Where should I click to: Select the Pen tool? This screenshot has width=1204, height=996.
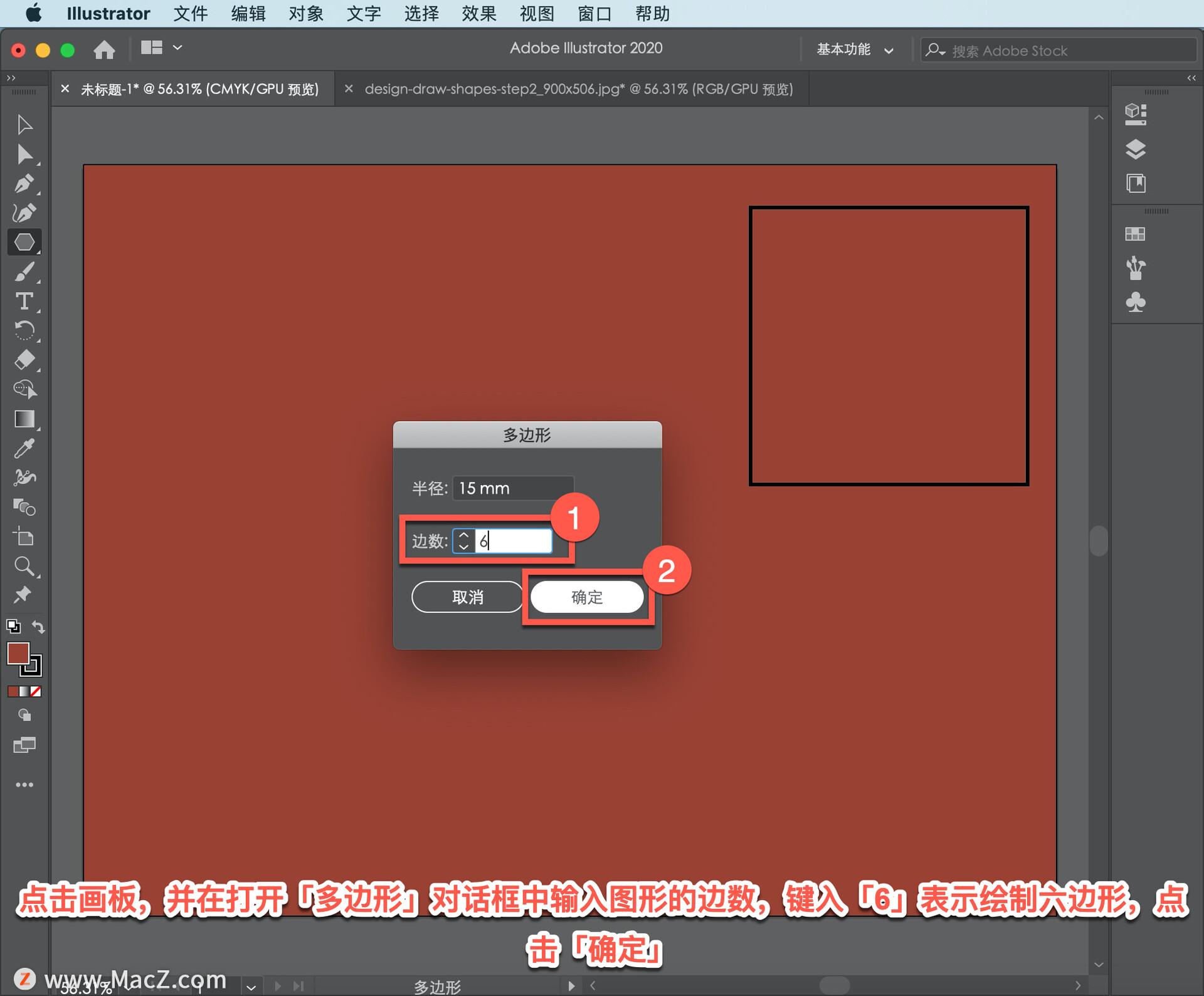tap(24, 184)
